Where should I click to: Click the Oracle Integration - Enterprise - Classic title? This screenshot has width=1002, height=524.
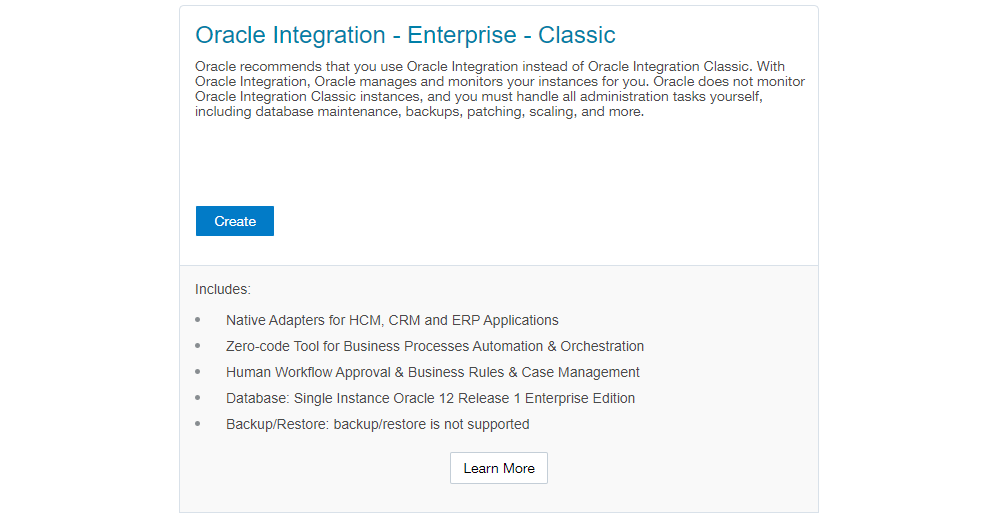tap(405, 35)
